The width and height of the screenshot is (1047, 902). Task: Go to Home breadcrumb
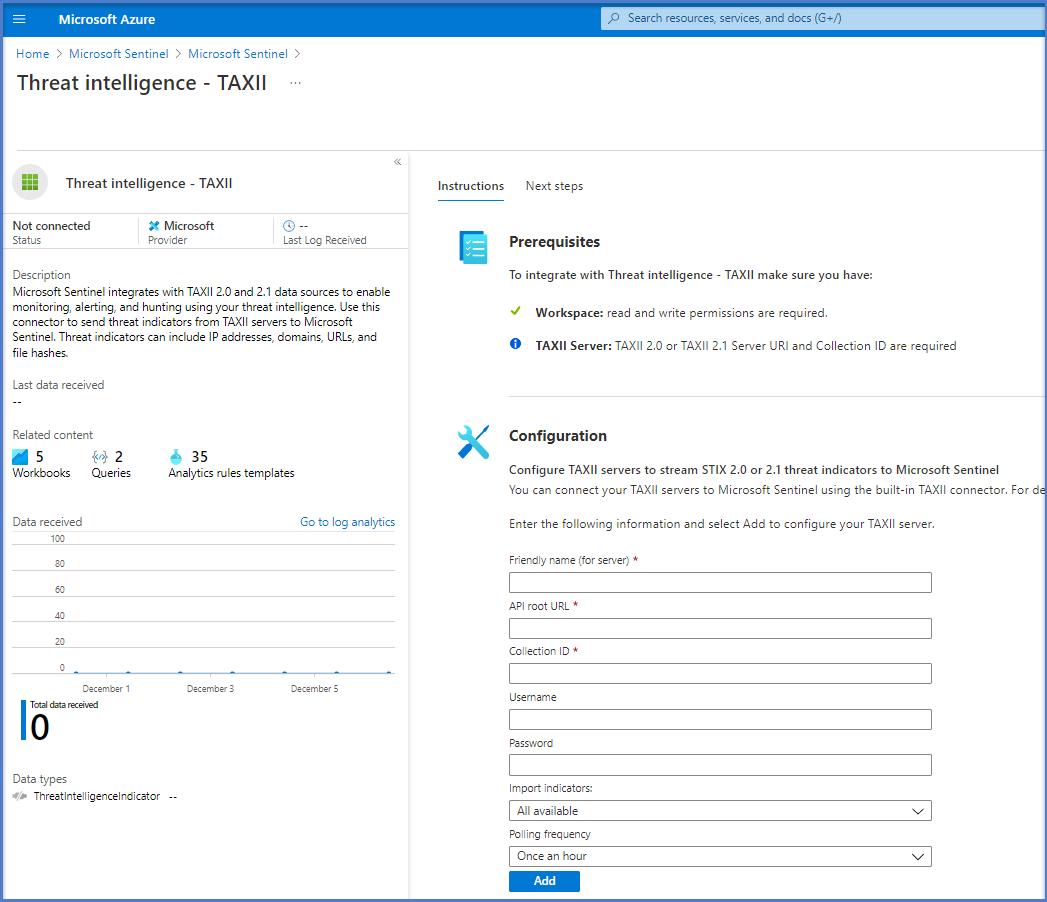tap(33, 54)
